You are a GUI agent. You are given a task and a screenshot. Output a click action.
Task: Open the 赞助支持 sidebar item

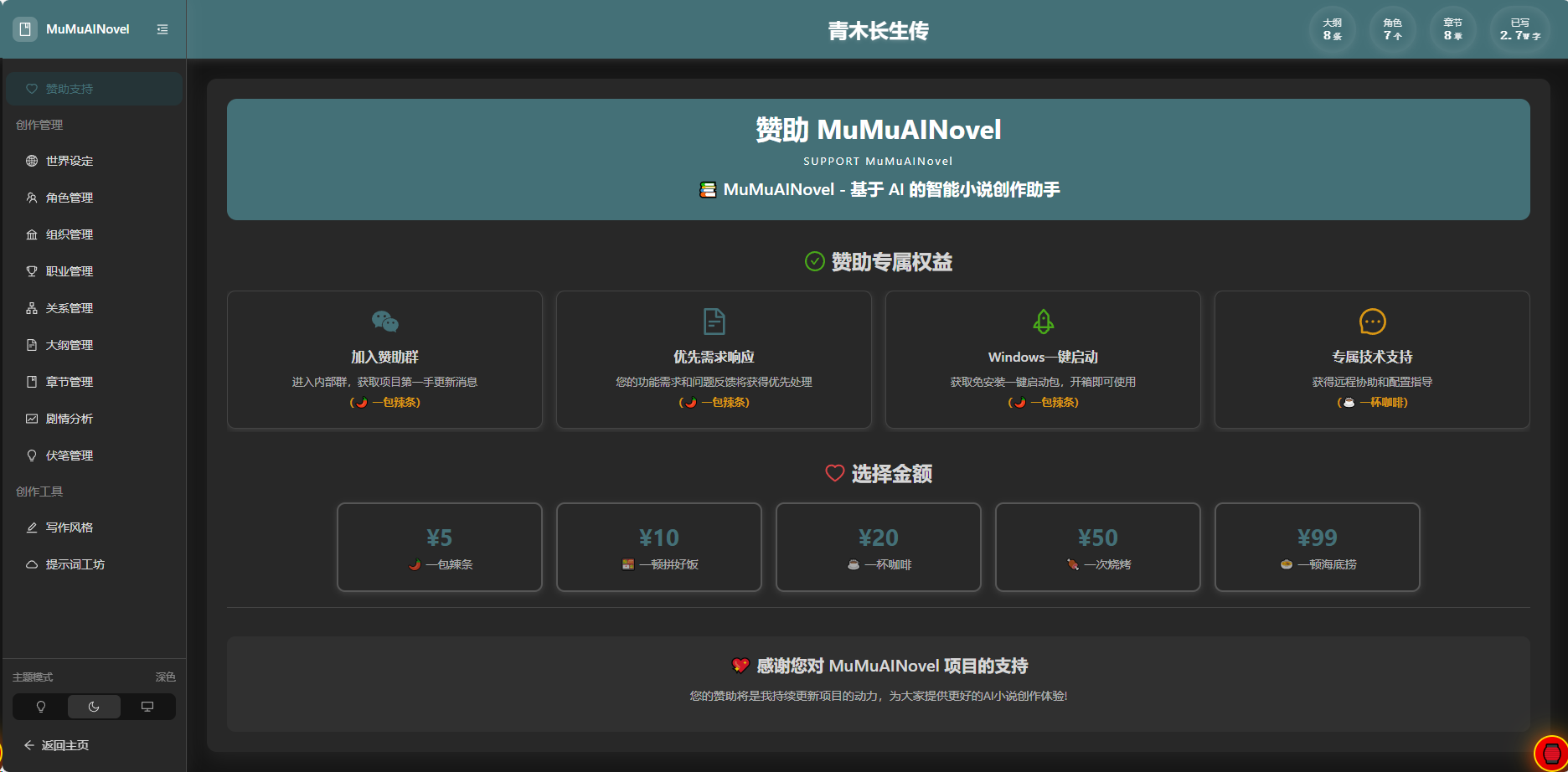(94, 89)
